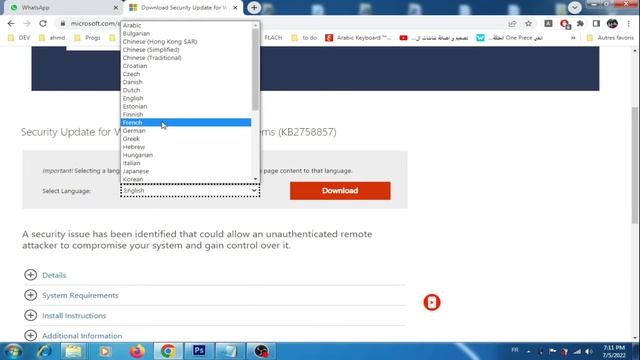Launch Internet Explorer from taskbar
This screenshot has width=640, height=360.
[x=44, y=351]
